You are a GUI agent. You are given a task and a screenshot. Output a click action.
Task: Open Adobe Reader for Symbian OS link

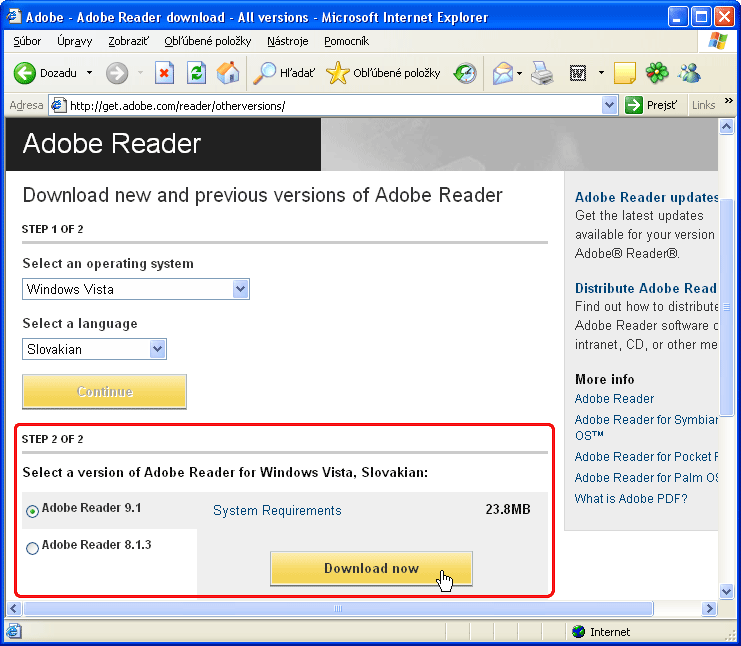(x=646, y=427)
